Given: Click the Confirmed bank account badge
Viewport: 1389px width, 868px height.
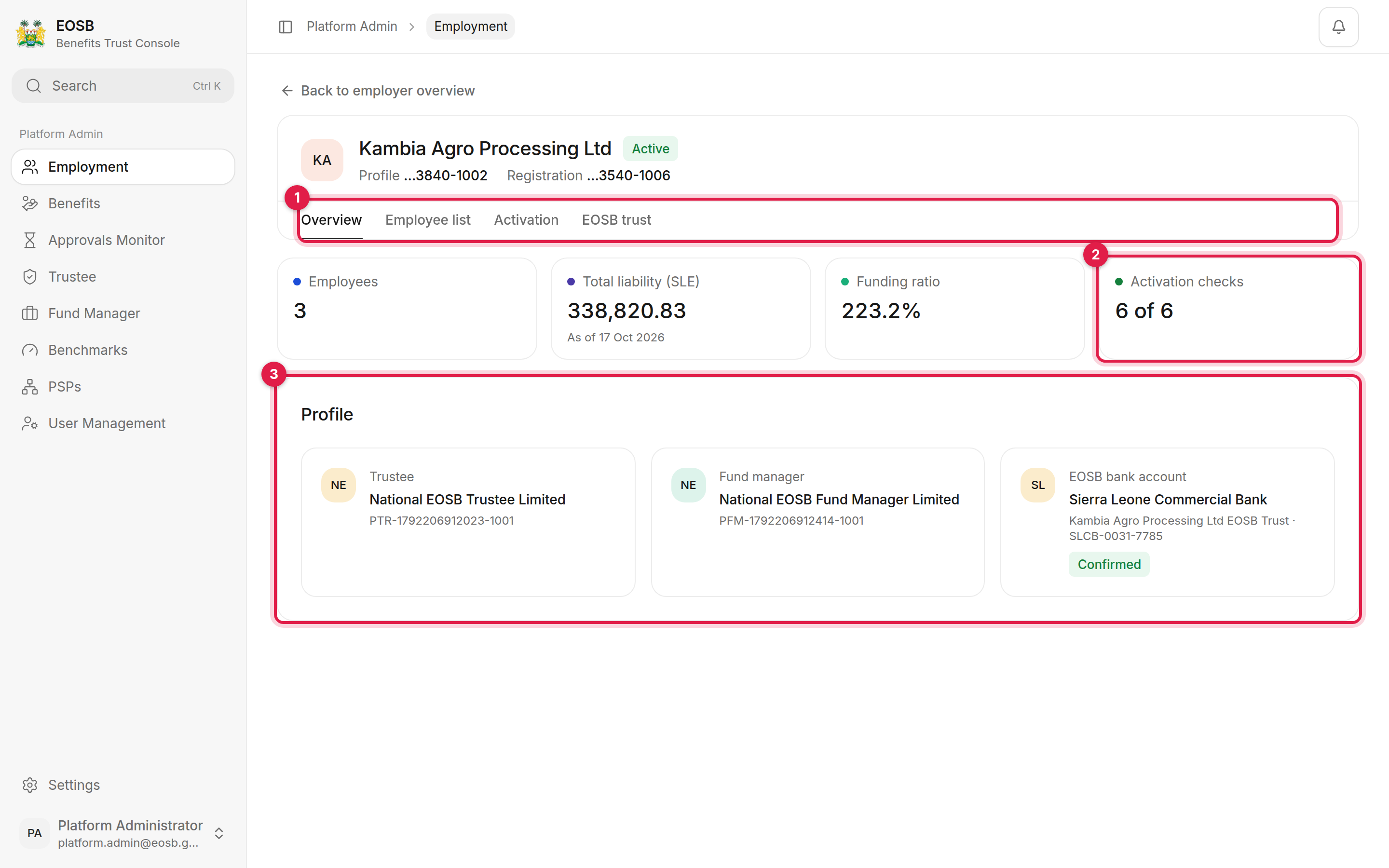Looking at the screenshot, I should tap(1109, 564).
